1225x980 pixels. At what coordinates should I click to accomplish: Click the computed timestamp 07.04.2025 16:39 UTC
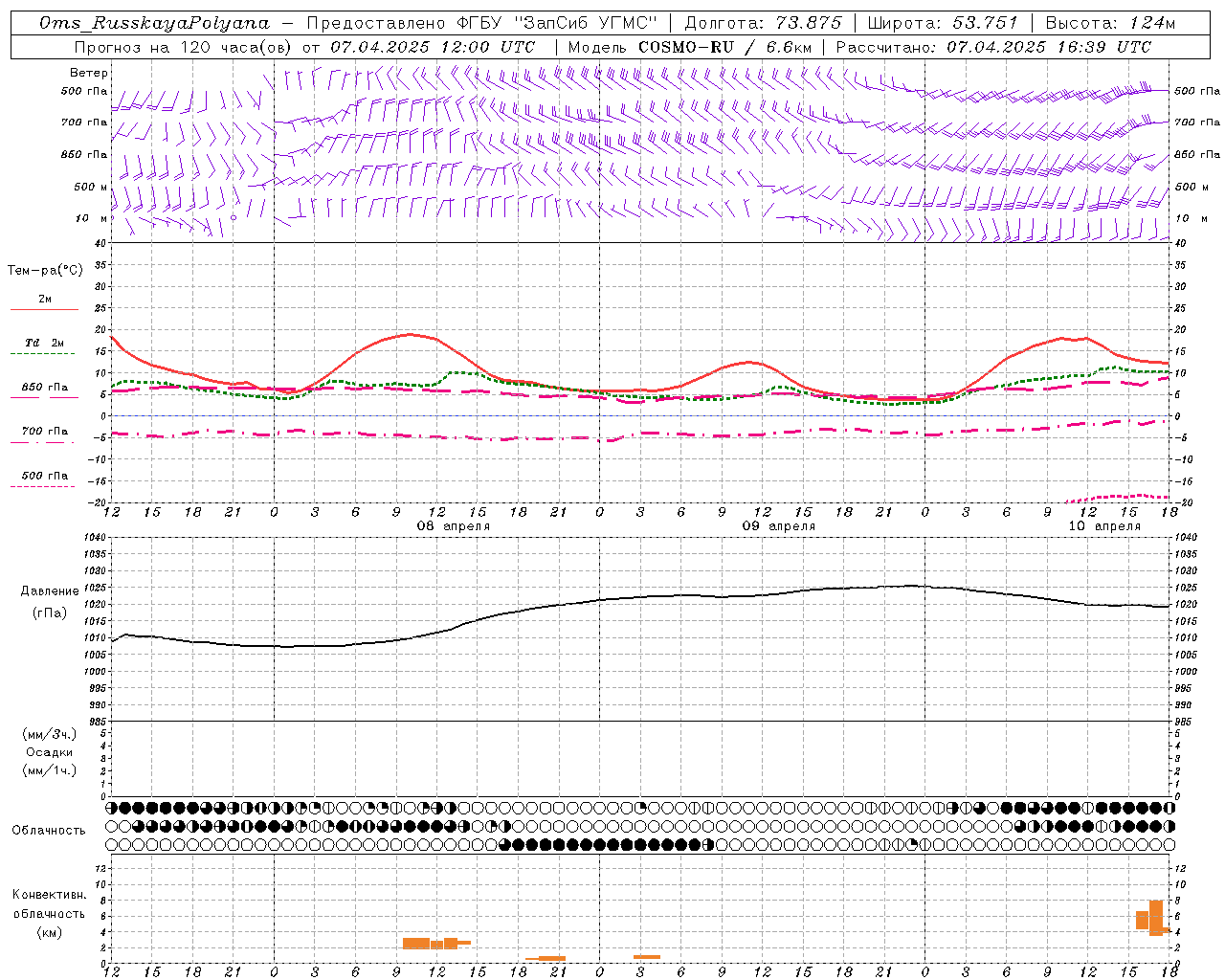(1049, 47)
